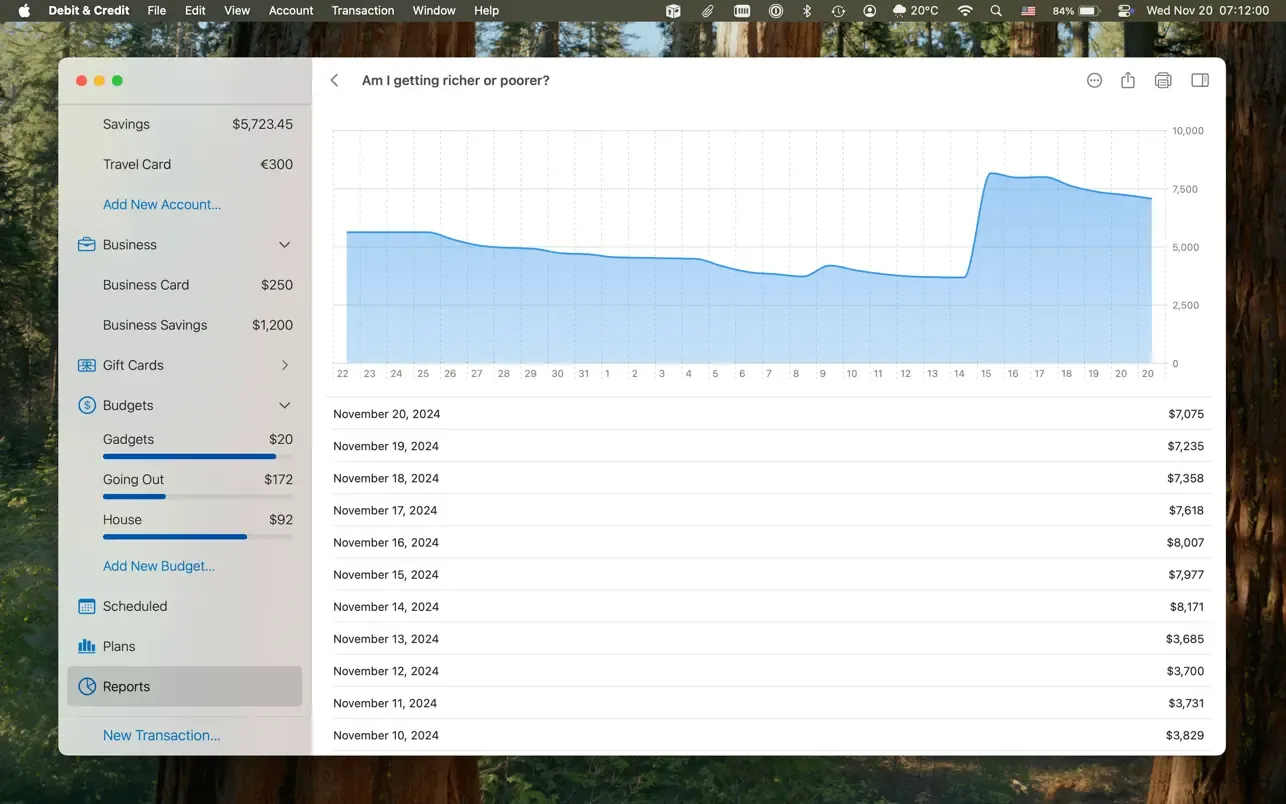Open the macOS Control Center icon
Image resolution: width=1286 pixels, height=804 pixels.
pos(1124,10)
